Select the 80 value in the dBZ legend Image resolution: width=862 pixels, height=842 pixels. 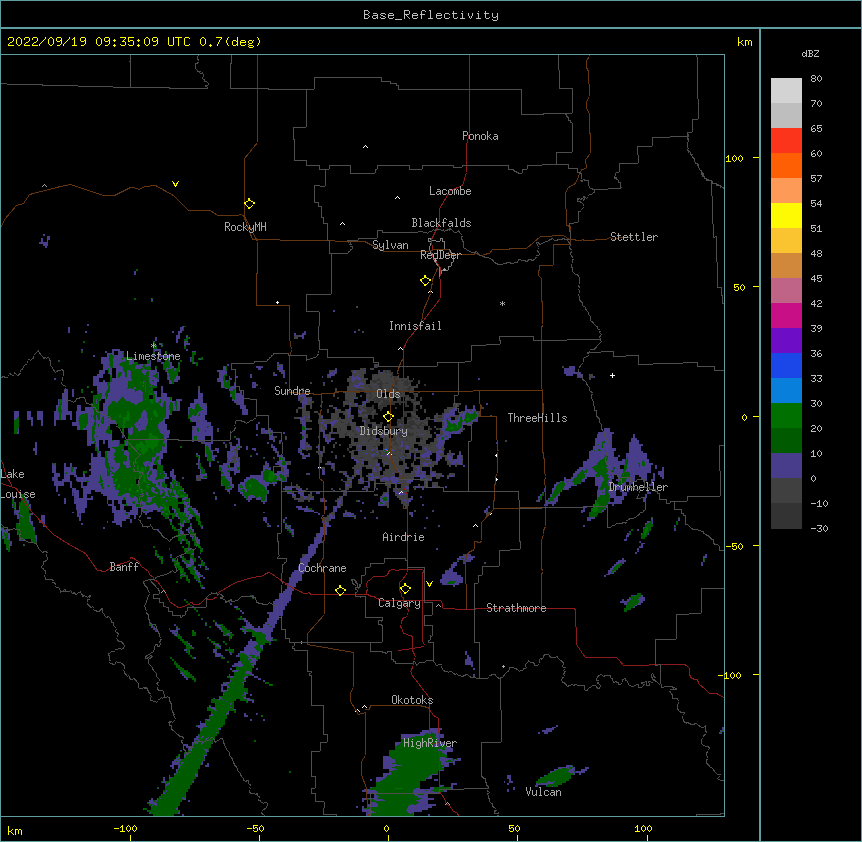click(816, 79)
